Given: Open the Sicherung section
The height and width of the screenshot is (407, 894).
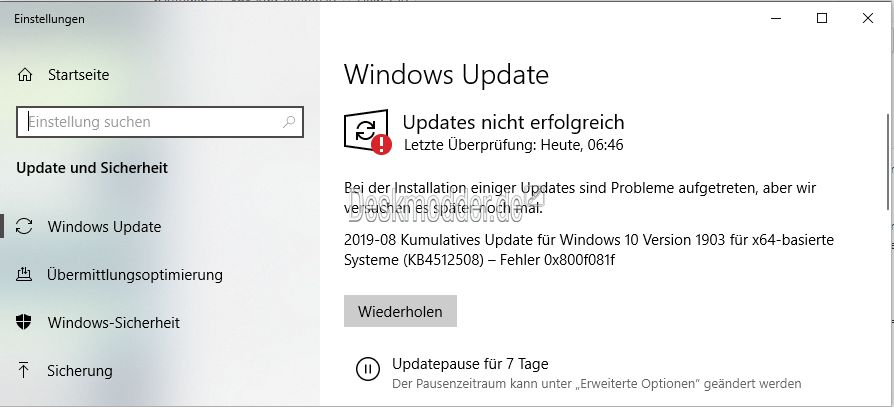Looking at the screenshot, I should click(x=80, y=371).
